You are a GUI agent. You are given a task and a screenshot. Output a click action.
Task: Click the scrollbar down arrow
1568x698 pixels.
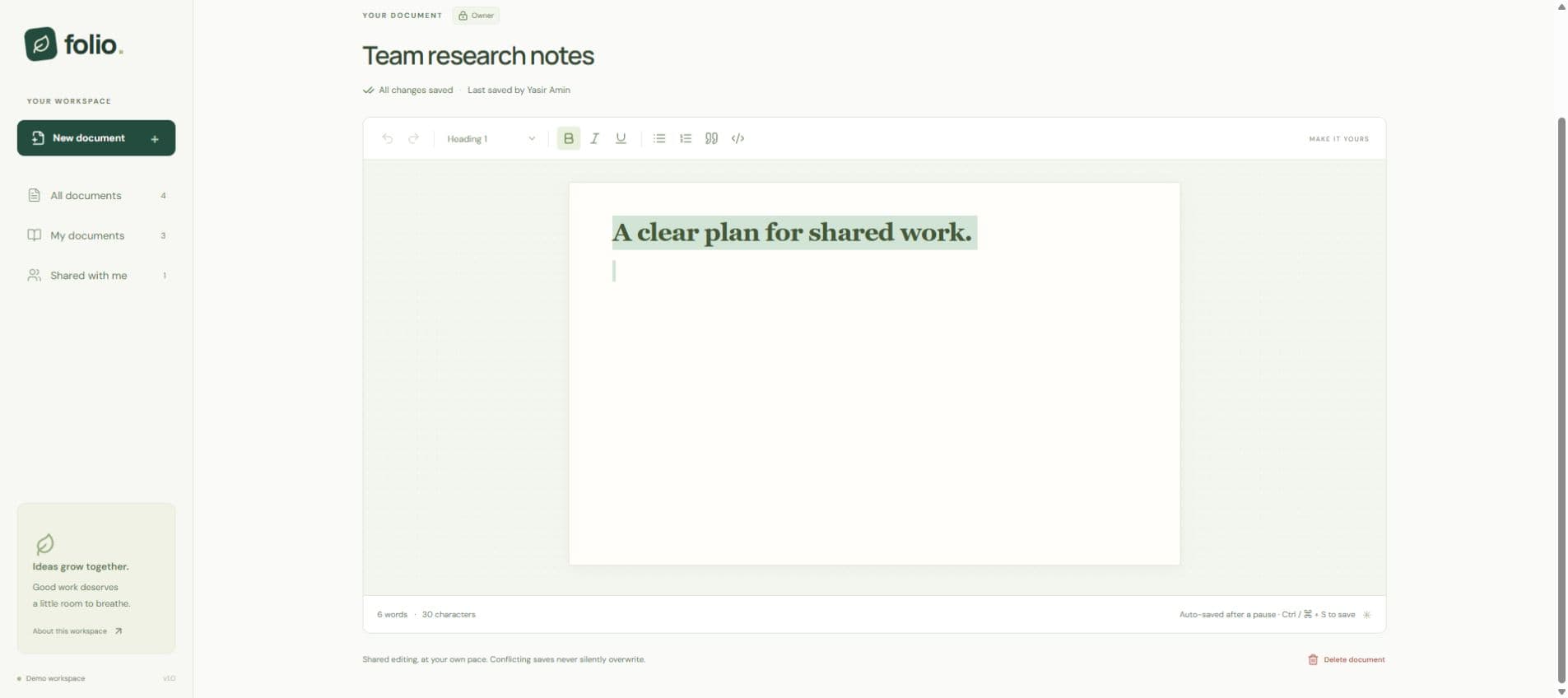(x=1561, y=691)
